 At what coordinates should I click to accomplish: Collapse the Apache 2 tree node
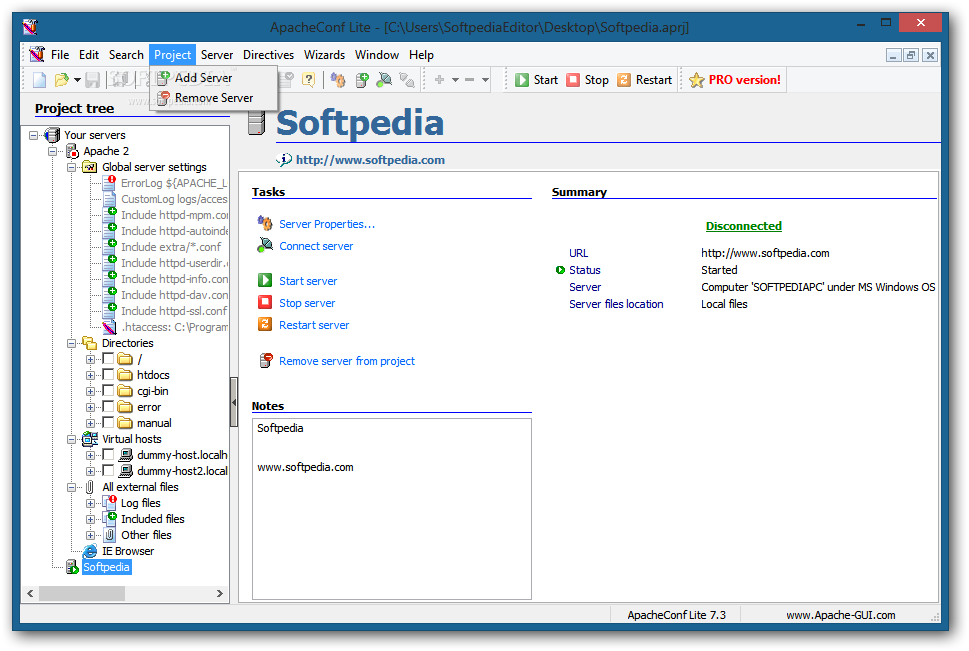(x=53, y=151)
